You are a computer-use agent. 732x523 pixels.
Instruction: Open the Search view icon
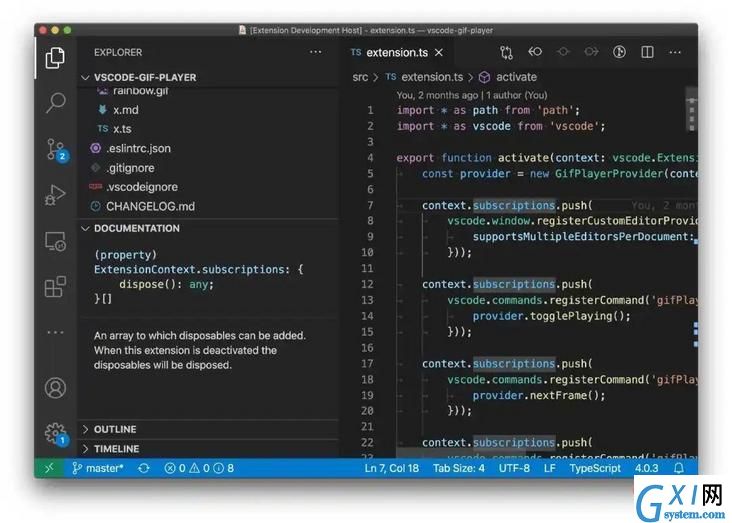tap(56, 102)
